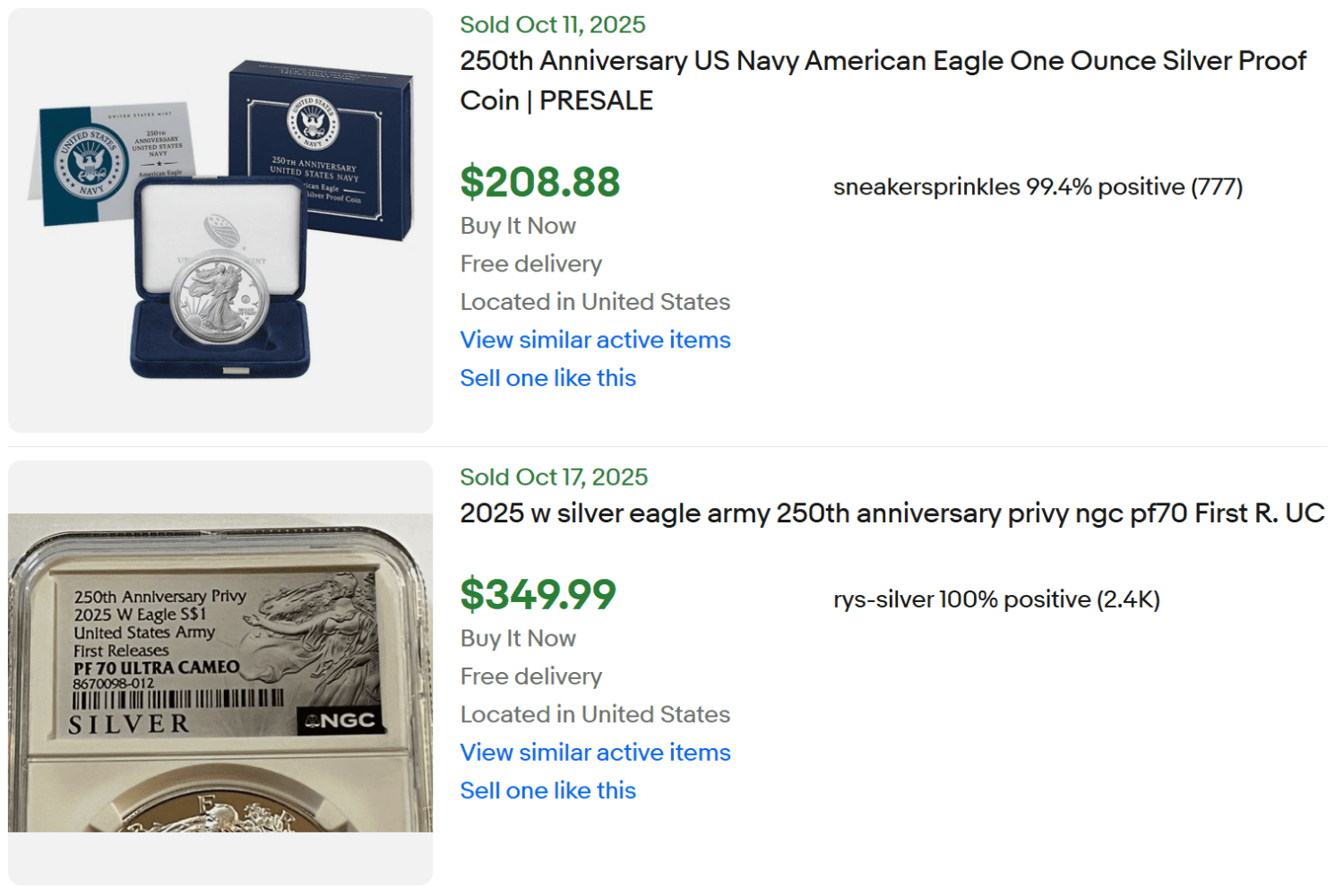Image resolution: width=1344 pixels, height=896 pixels.
Task: Click Buy It Now on the army eagle listing
Action: 518,638
